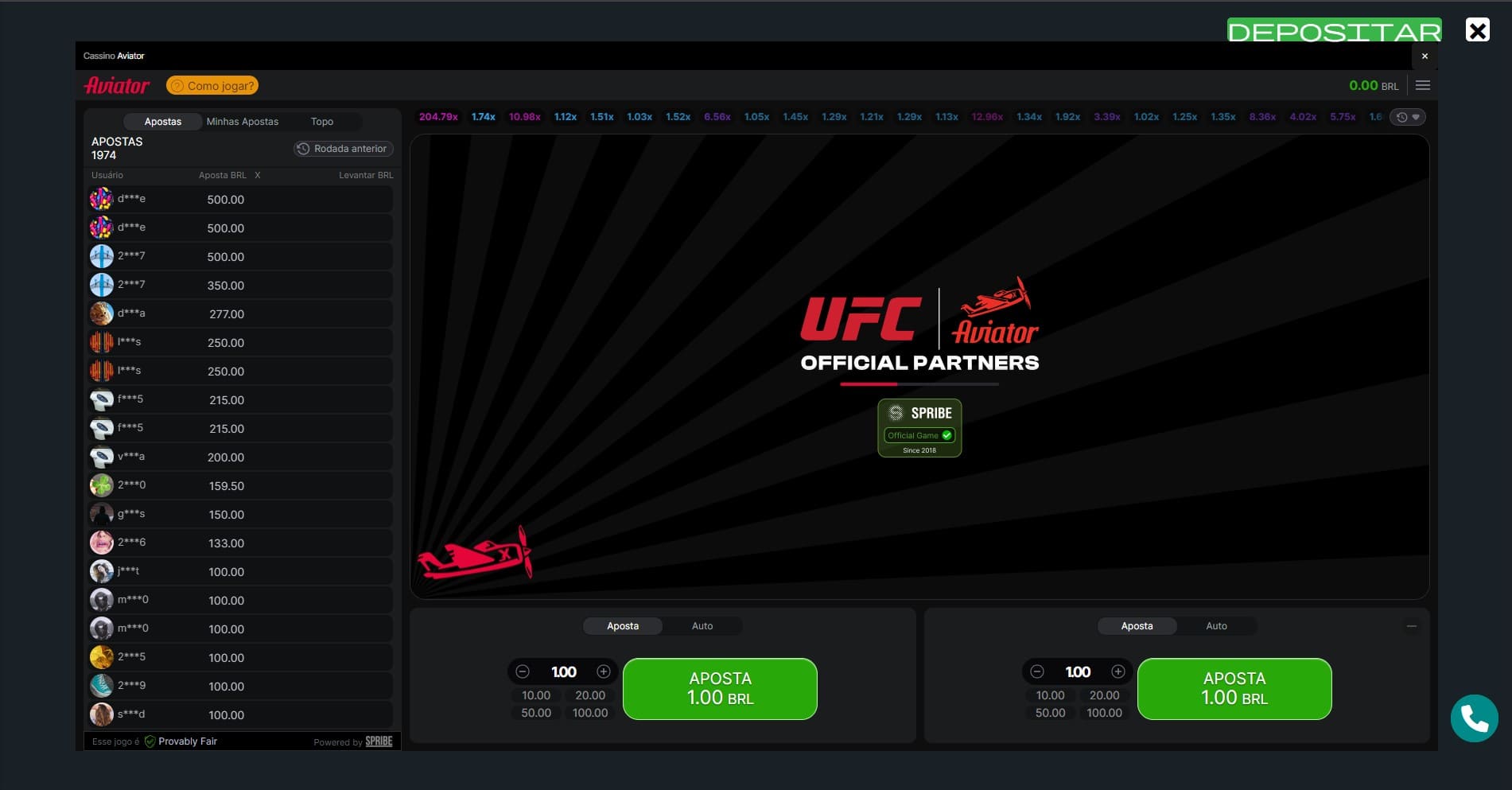Click the Aviator logo
Image resolution: width=1512 pixels, height=790 pixels.
[117, 85]
